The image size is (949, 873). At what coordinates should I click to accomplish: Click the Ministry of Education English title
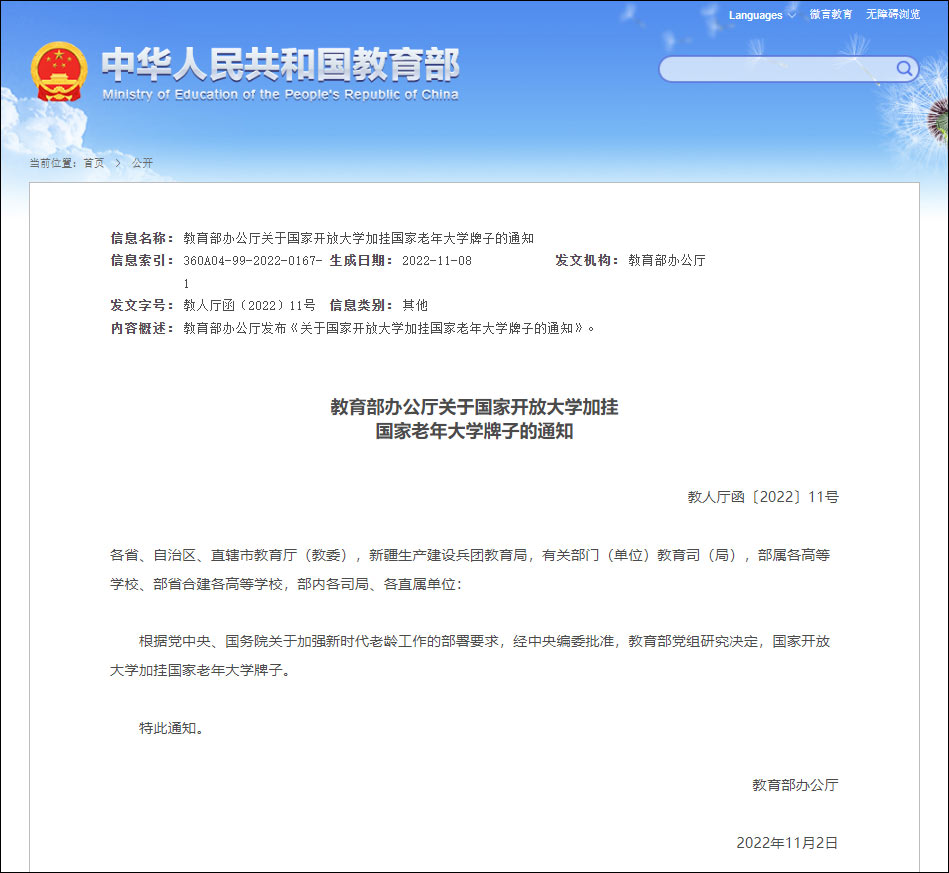point(280,94)
